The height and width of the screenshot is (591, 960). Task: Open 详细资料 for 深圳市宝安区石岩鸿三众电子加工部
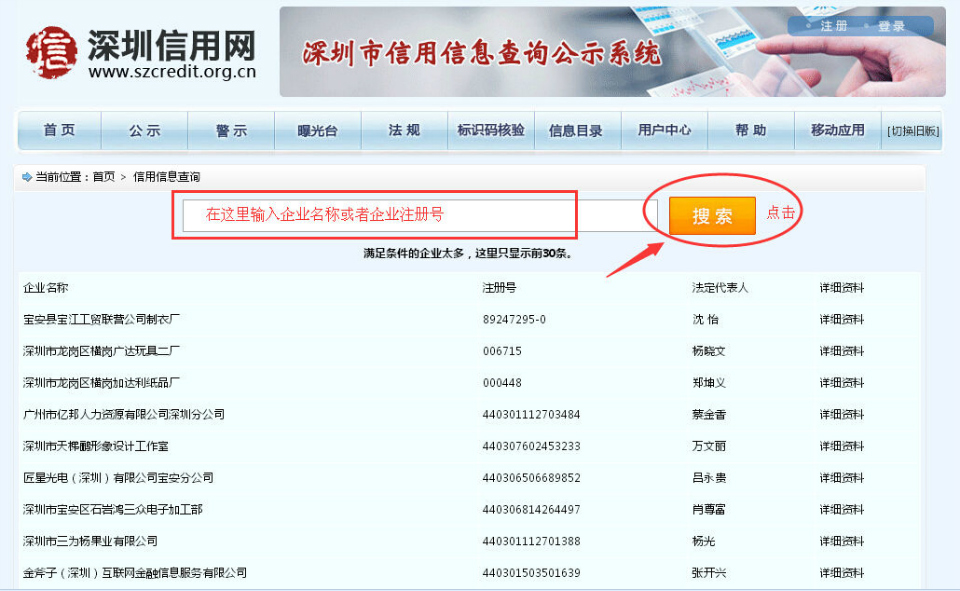coord(842,510)
